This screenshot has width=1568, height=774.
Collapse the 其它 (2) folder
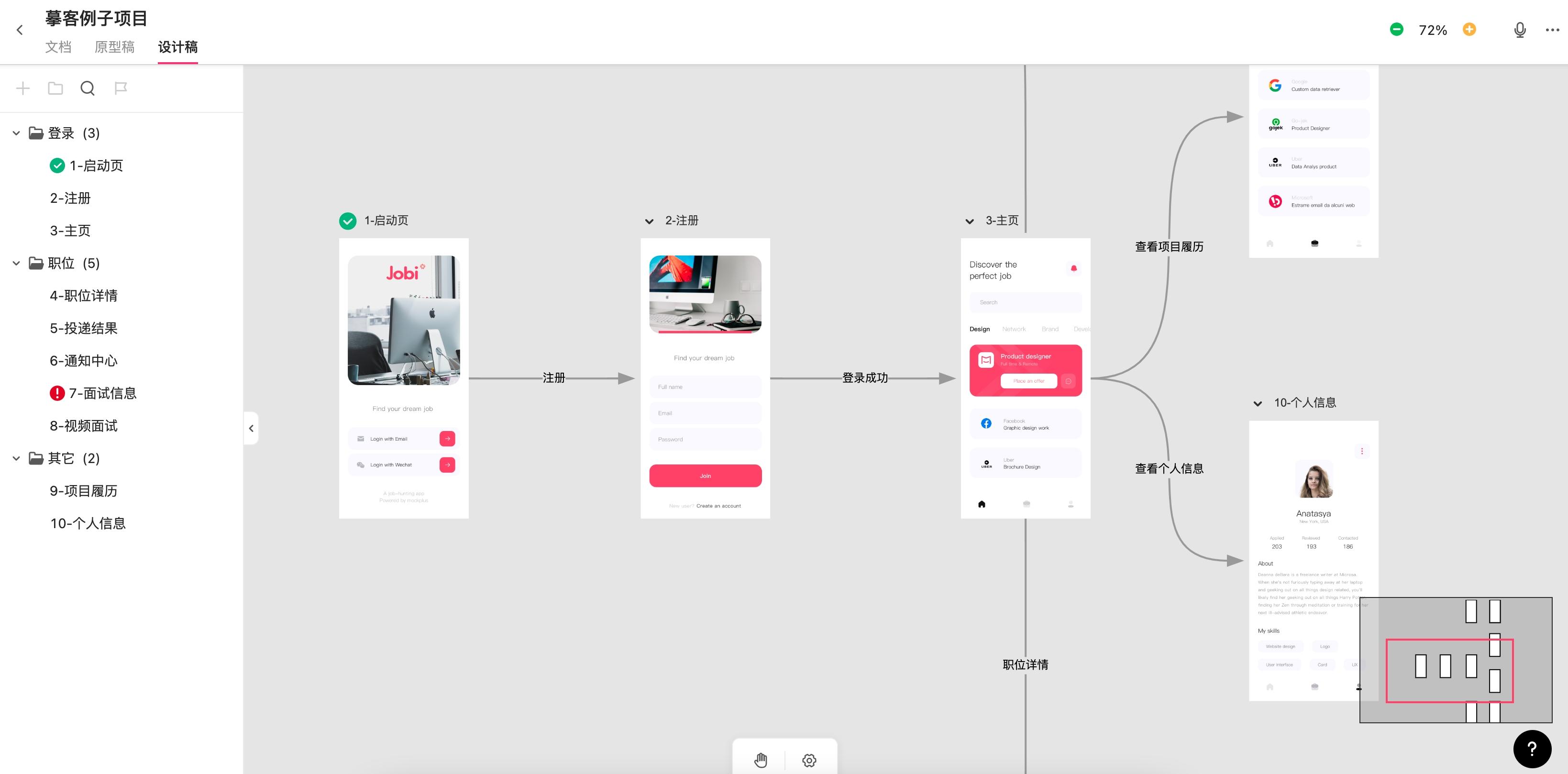16,458
